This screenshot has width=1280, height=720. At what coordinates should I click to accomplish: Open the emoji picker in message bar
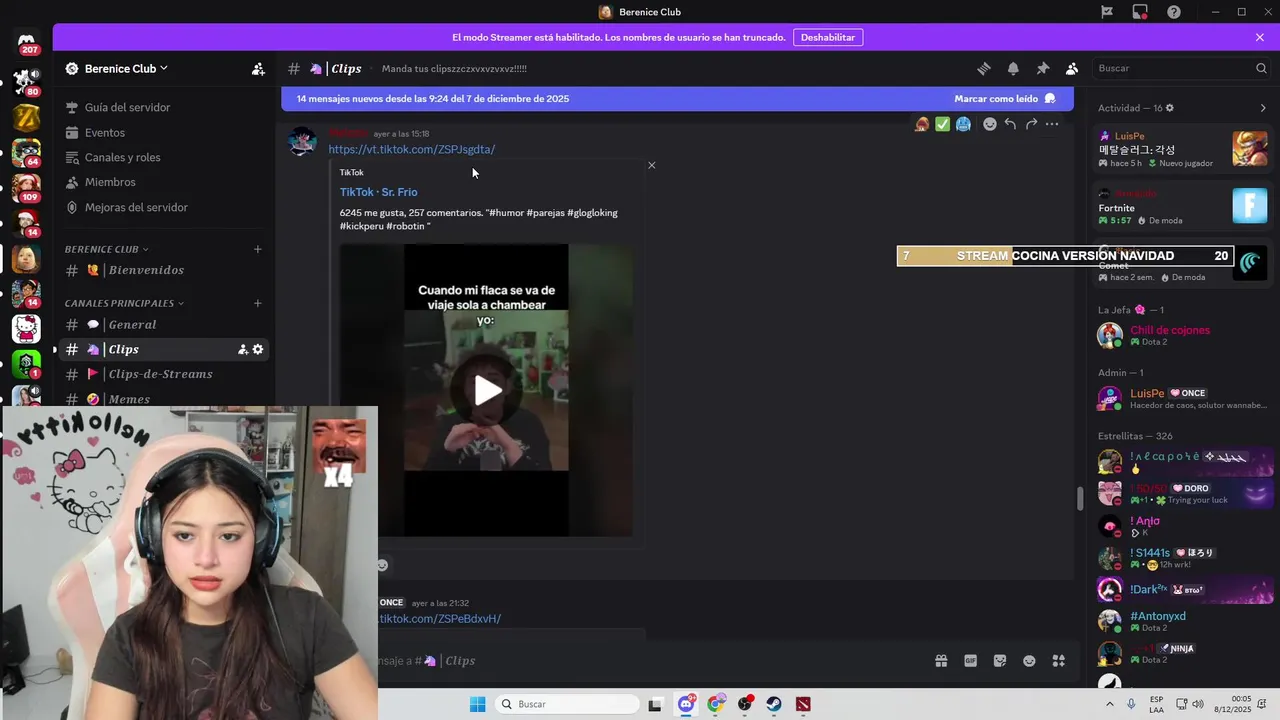point(1029,661)
